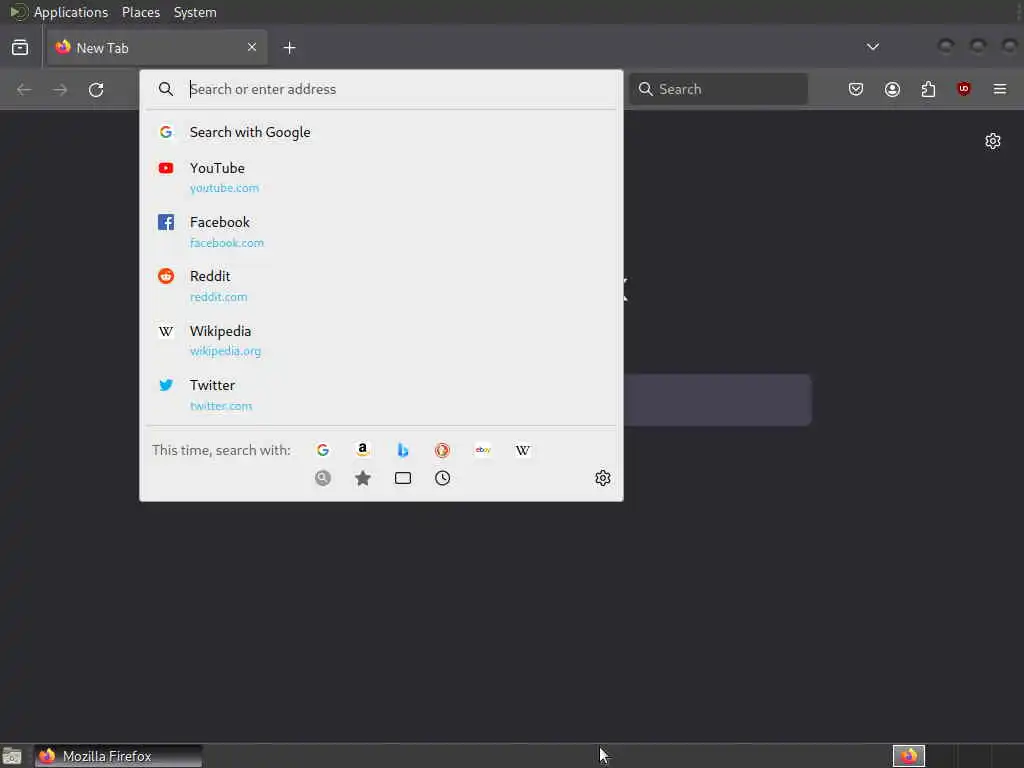Screen dimensions: 1024x768
Task: Choose the Wikipedia suggestion
Action: pos(381,340)
